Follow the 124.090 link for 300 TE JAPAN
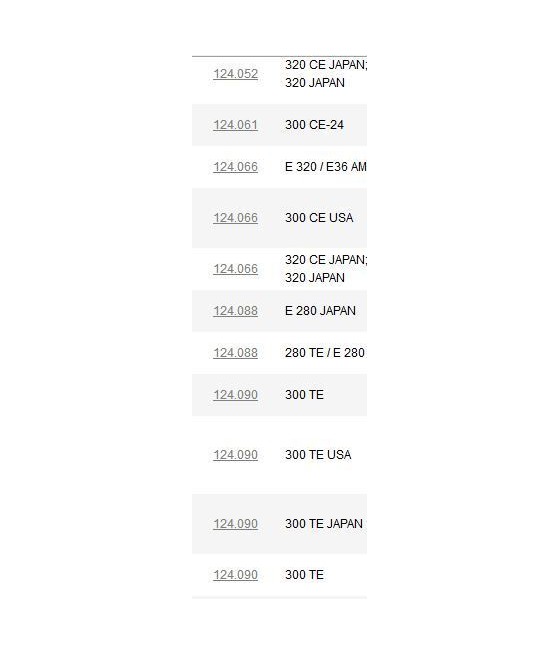Image resolution: width=560 pixels, height=655 pixels. pyautogui.click(x=236, y=523)
